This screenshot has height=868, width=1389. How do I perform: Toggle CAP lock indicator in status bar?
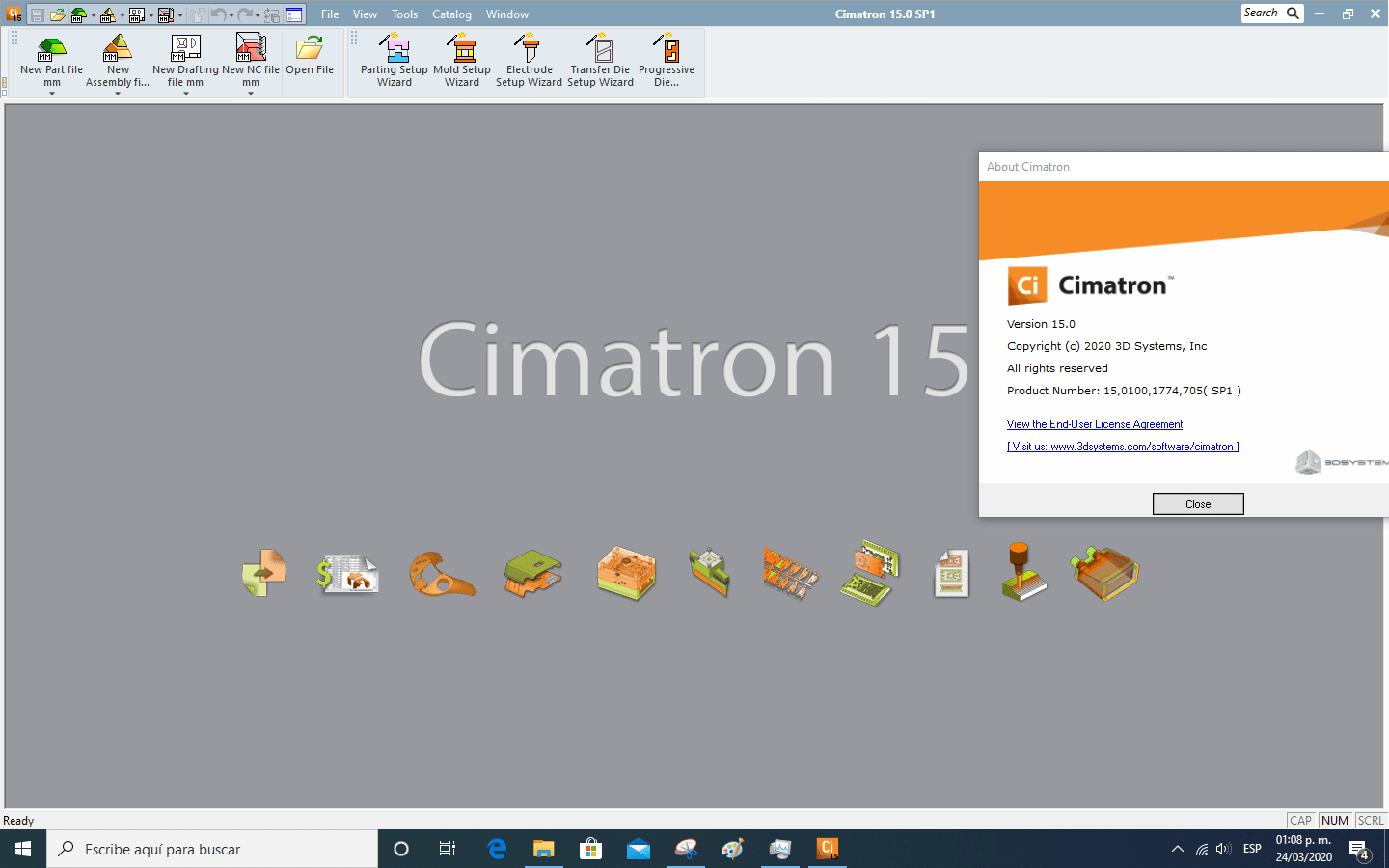(x=1300, y=820)
